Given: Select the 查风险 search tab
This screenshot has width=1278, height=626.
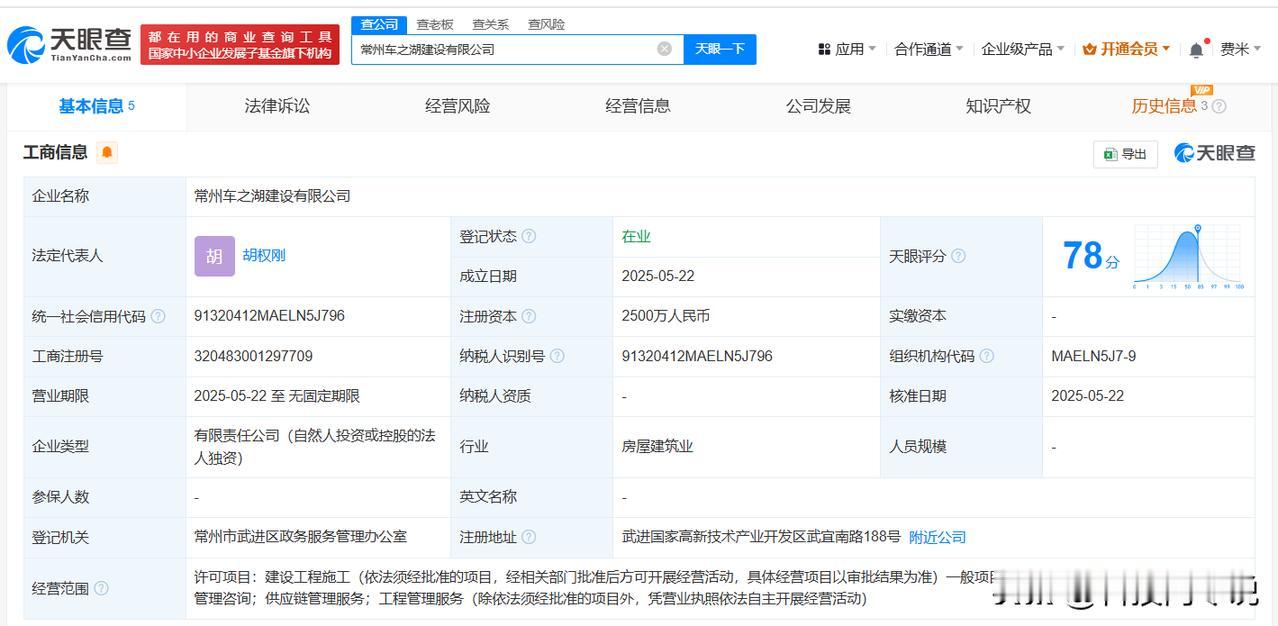Looking at the screenshot, I should coord(546,24).
